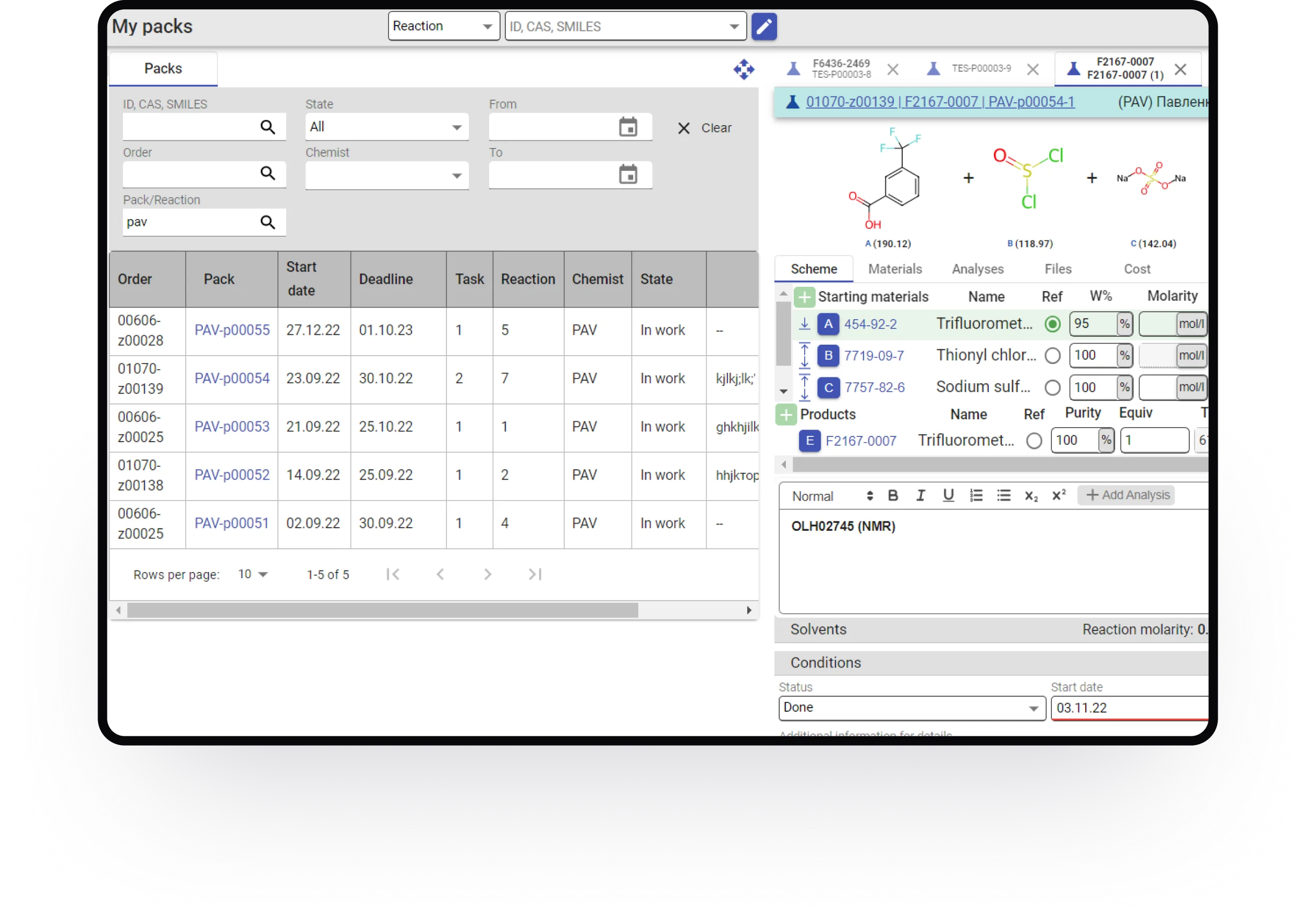Click the blue pencil edit icon
This screenshot has height=924, width=1310.
click(764, 26)
